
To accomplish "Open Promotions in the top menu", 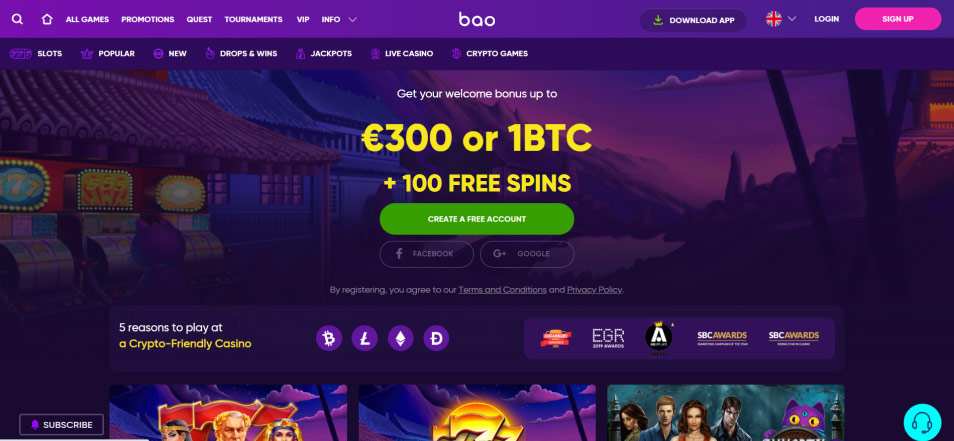I will tap(148, 19).
